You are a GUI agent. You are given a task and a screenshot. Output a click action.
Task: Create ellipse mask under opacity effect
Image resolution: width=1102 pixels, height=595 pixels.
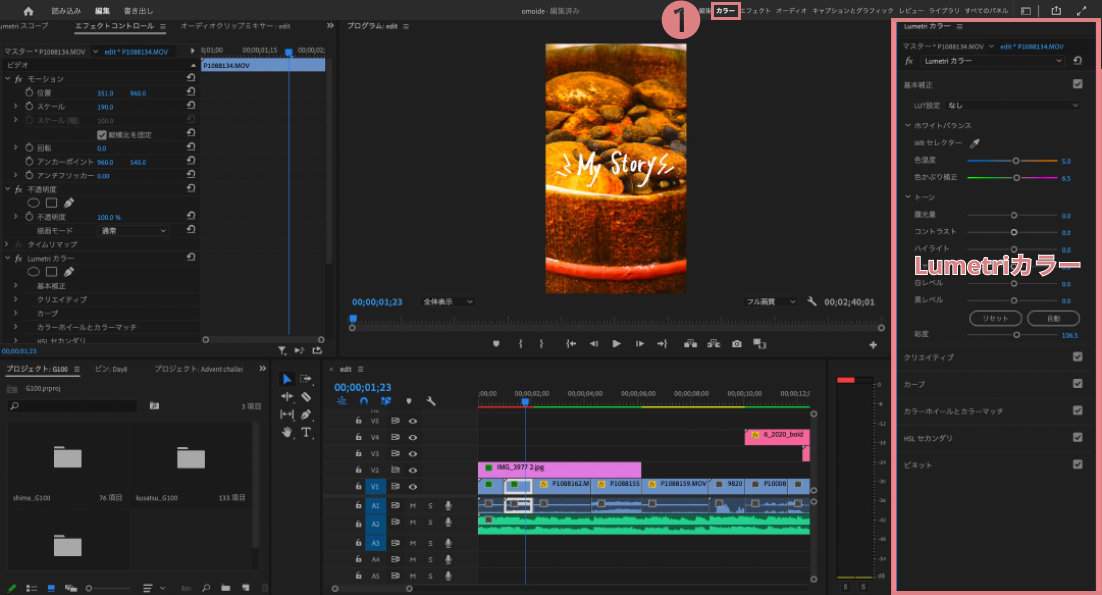click(33, 203)
